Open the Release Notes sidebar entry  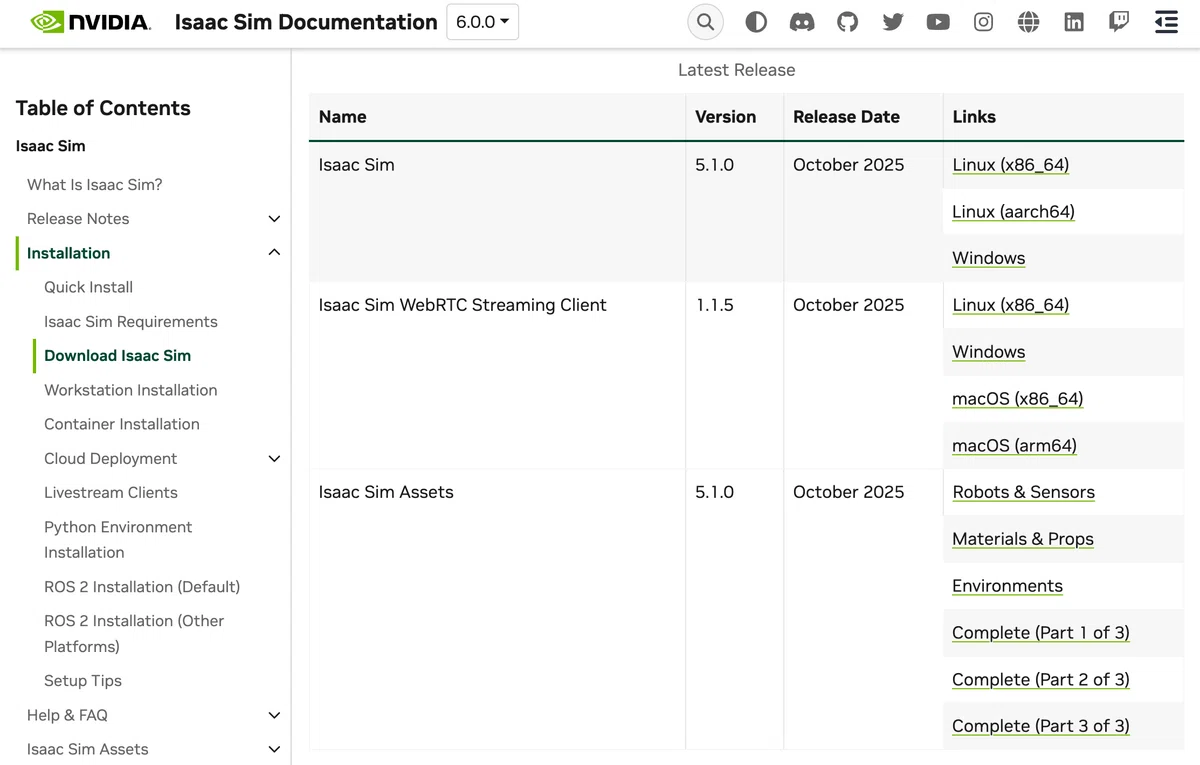pos(78,219)
